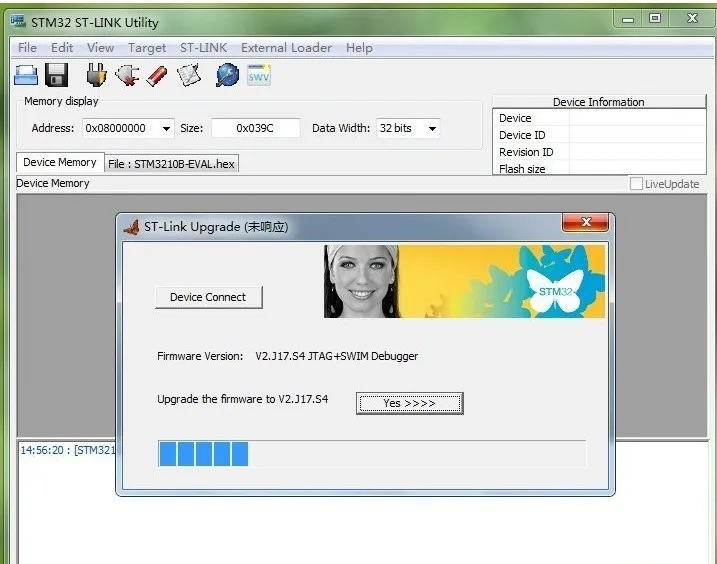Select the Flash size row
The height and width of the screenshot is (564, 717).
click(x=599, y=168)
